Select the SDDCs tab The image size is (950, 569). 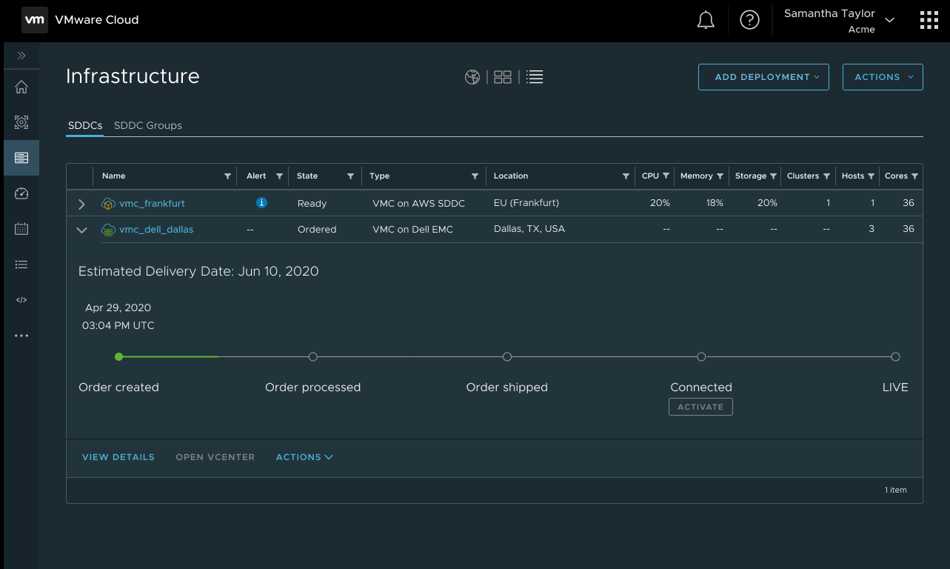85,125
